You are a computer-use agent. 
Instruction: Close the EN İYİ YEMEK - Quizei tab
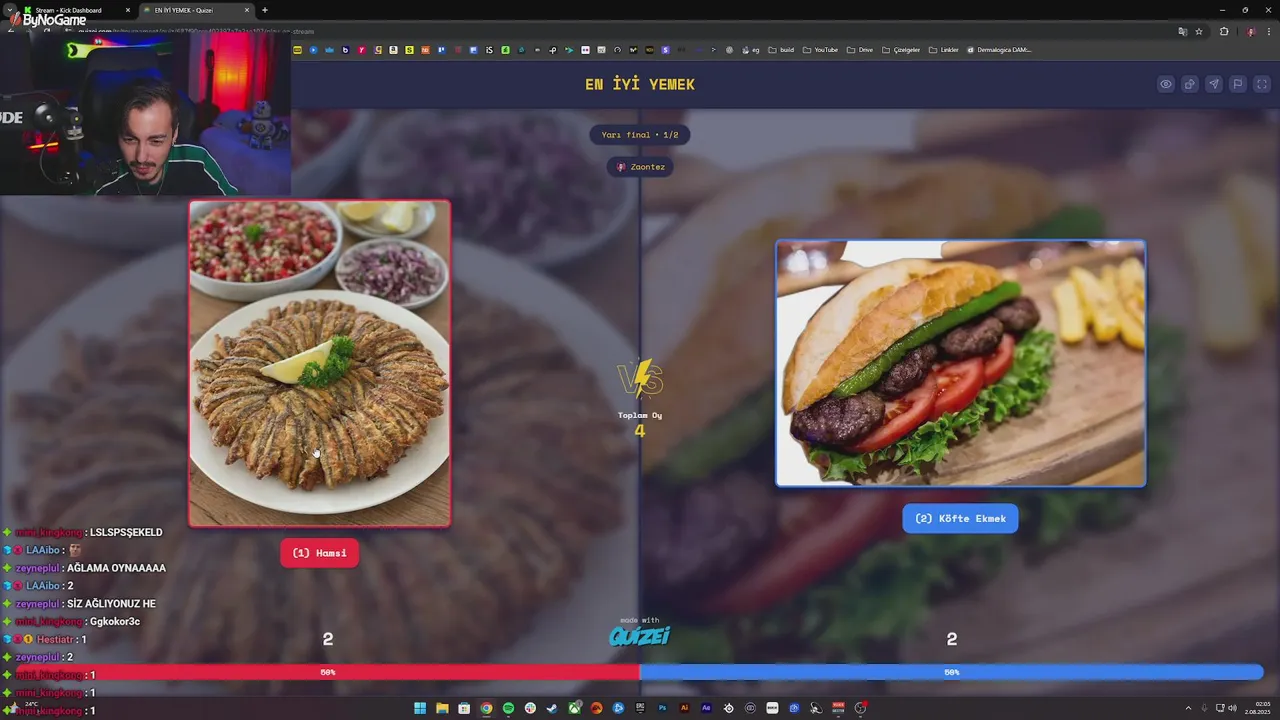[x=247, y=10]
